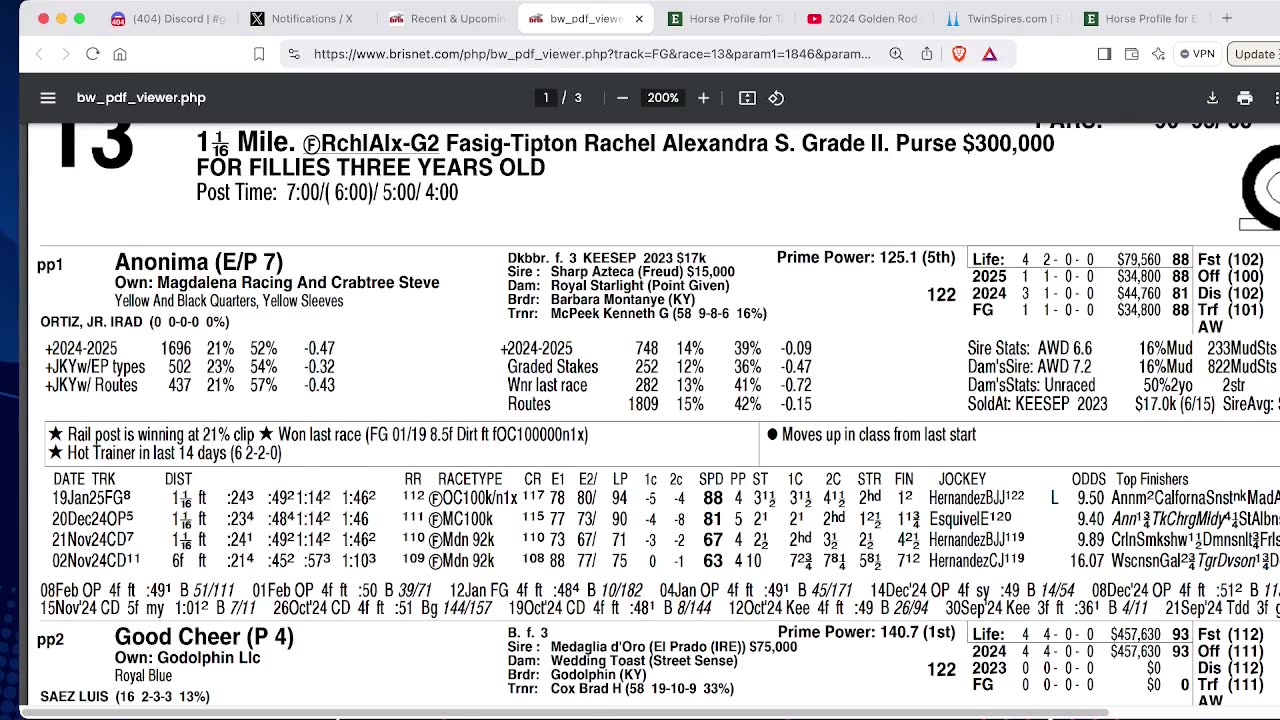This screenshot has height=720, width=1280.
Task: Zoom in the PDF with plus
Action: tap(703, 98)
